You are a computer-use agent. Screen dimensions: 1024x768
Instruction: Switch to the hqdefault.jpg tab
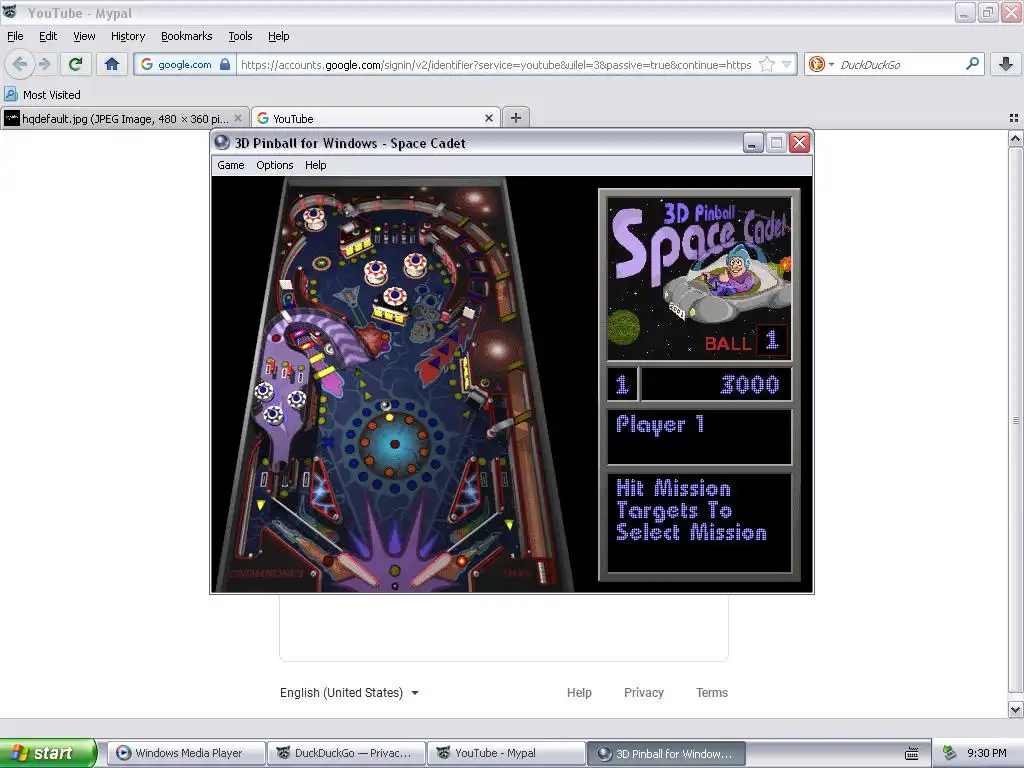click(125, 119)
